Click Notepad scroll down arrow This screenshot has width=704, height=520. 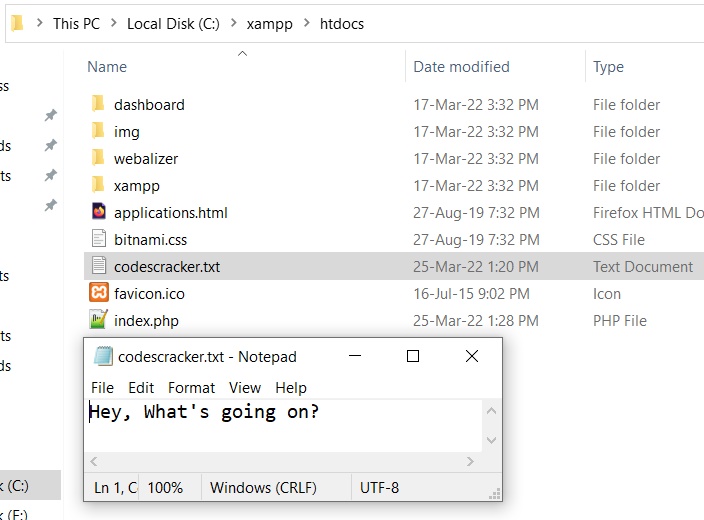coord(491,440)
